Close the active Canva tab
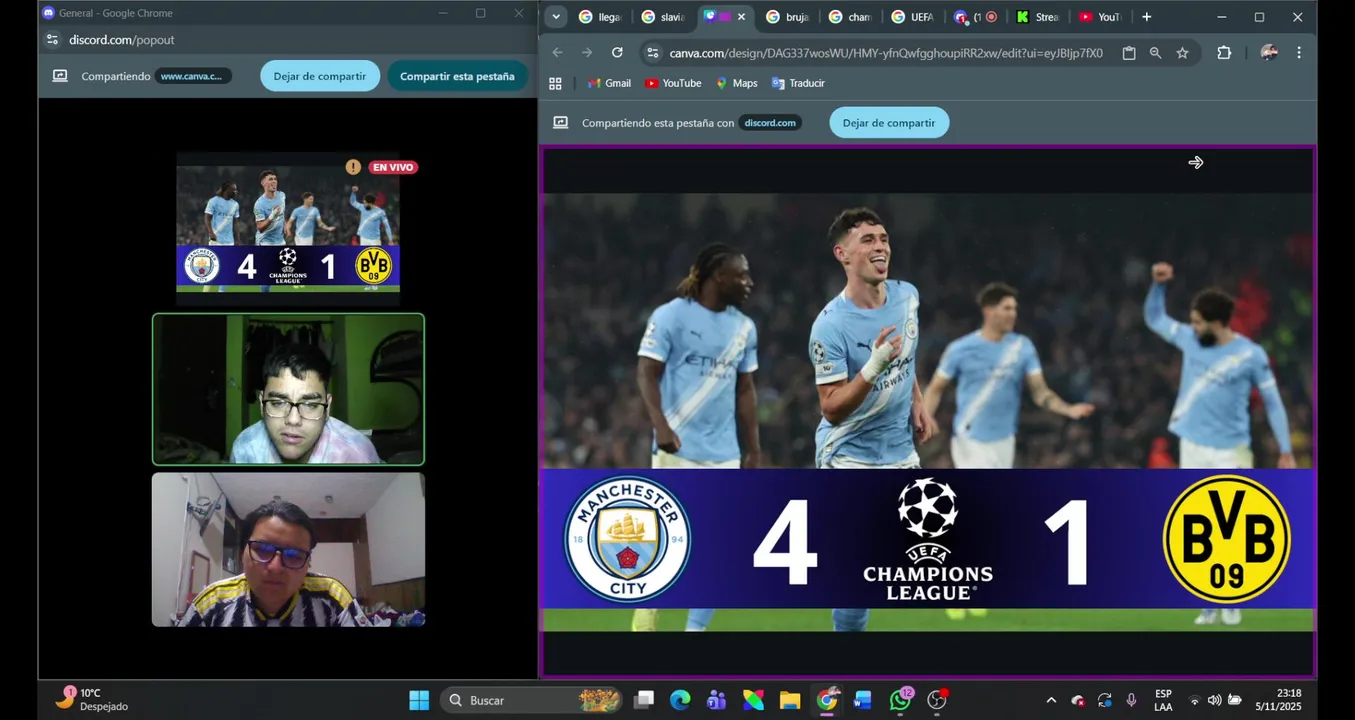Image resolution: width=1355 pixels, height=720 pixels. [741, 17]
